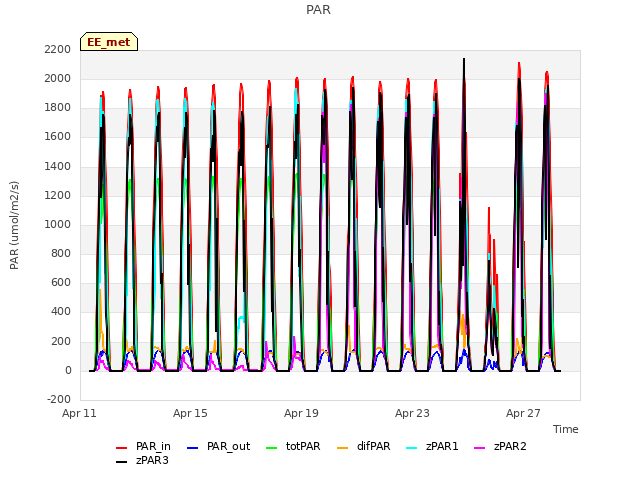640x480 pixels.
Task: Click the Apr 11 x-axis tick label
Action: [79, 413]
